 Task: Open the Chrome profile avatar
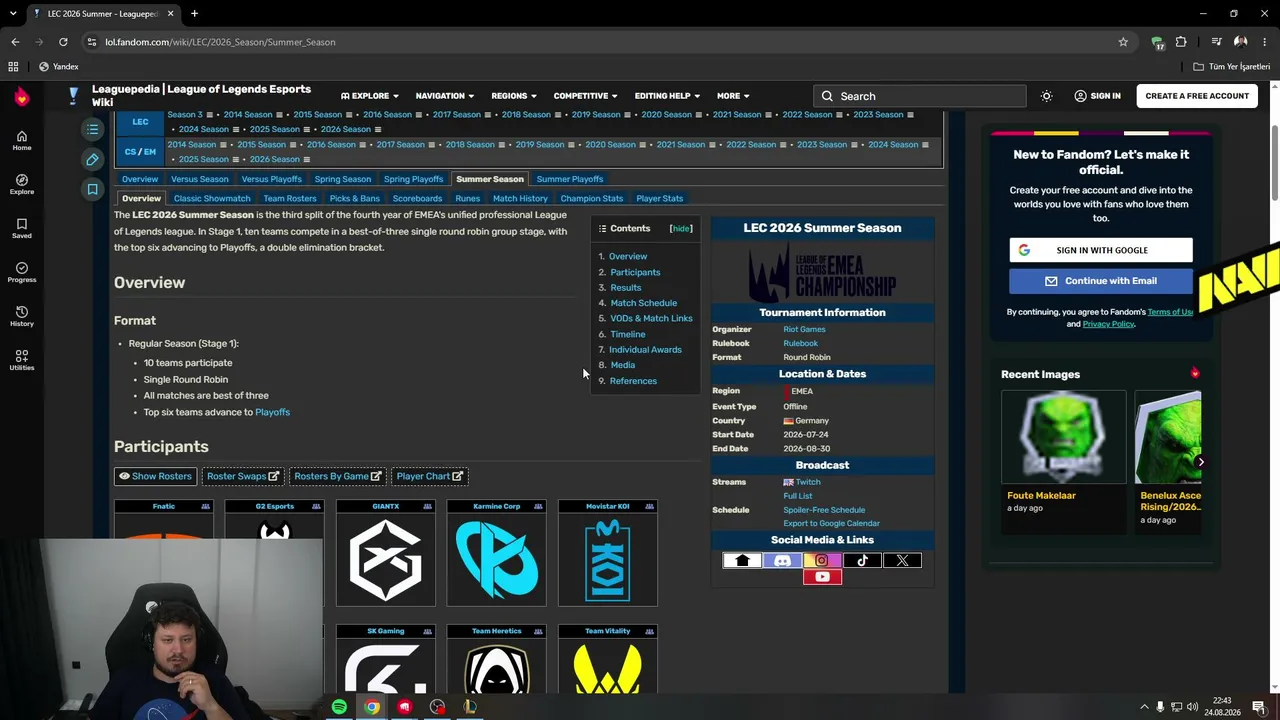tap(1240, 42)
